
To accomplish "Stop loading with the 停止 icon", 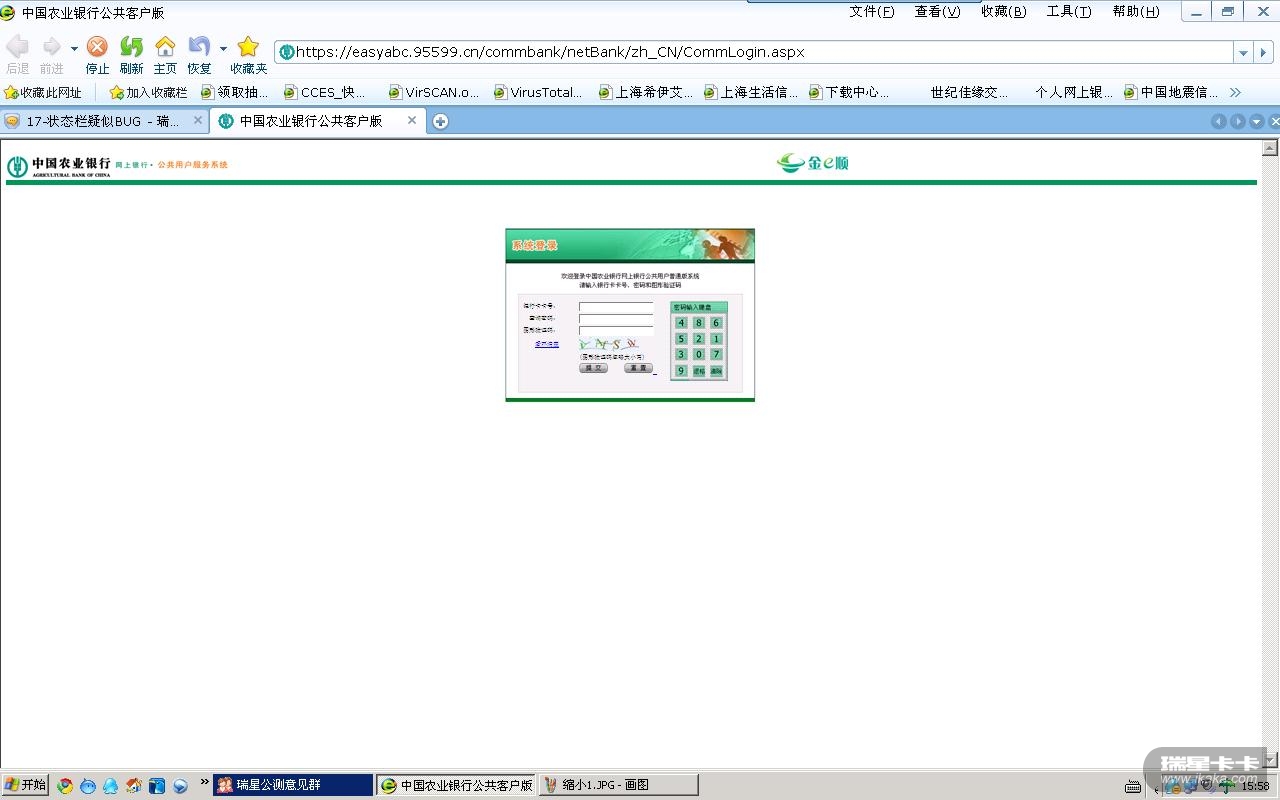I will pos(97,47).
